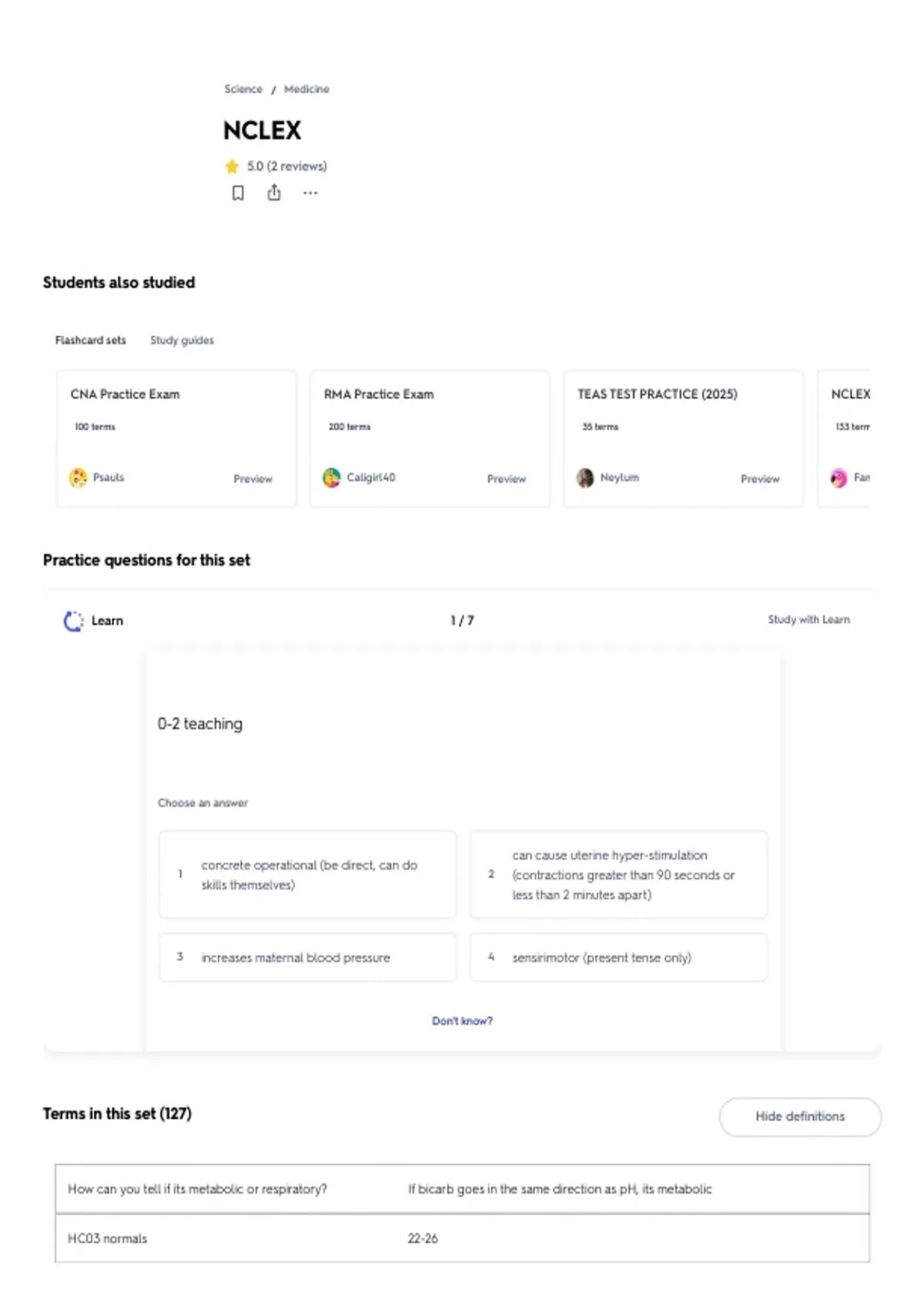
Task: Click the Learn mode circular icon
Action: coord(73,621)
